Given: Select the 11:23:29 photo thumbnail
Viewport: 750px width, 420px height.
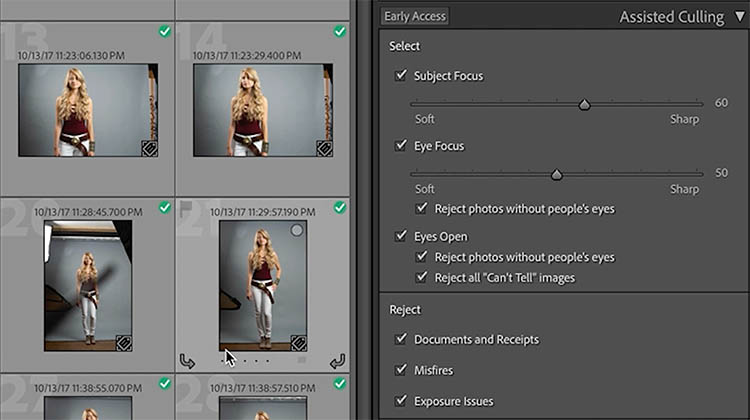Looking at the screenshot, I should point(262,110).
